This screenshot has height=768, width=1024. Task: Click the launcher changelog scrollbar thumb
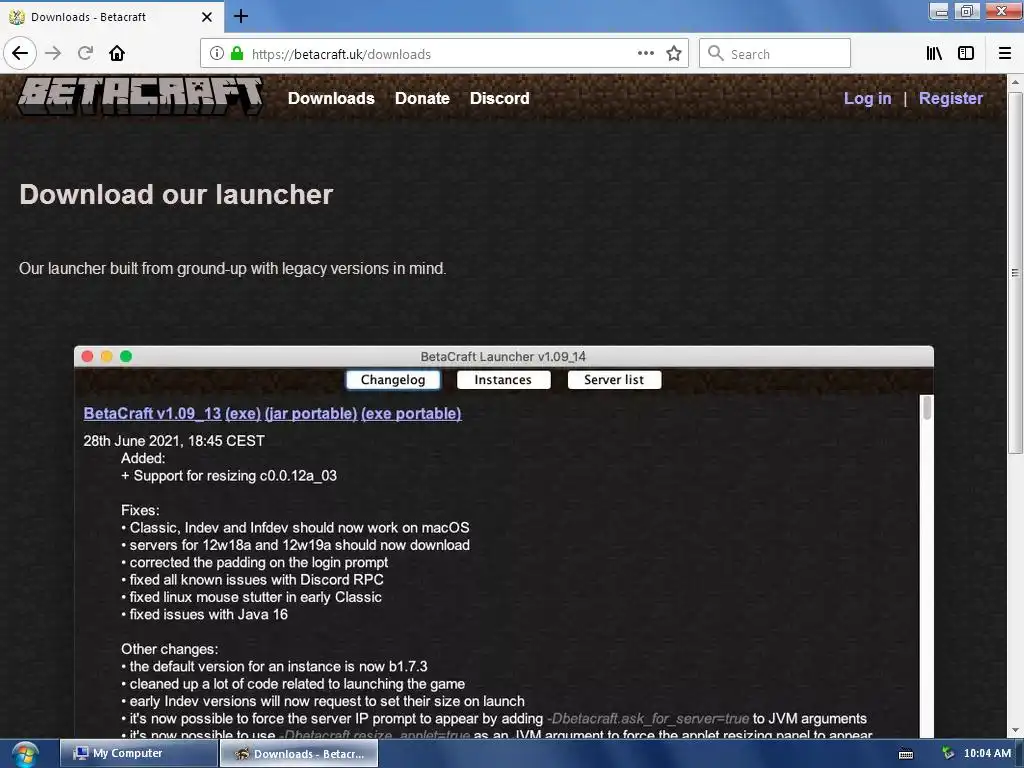pyautogui.click(x=926, y=408)
